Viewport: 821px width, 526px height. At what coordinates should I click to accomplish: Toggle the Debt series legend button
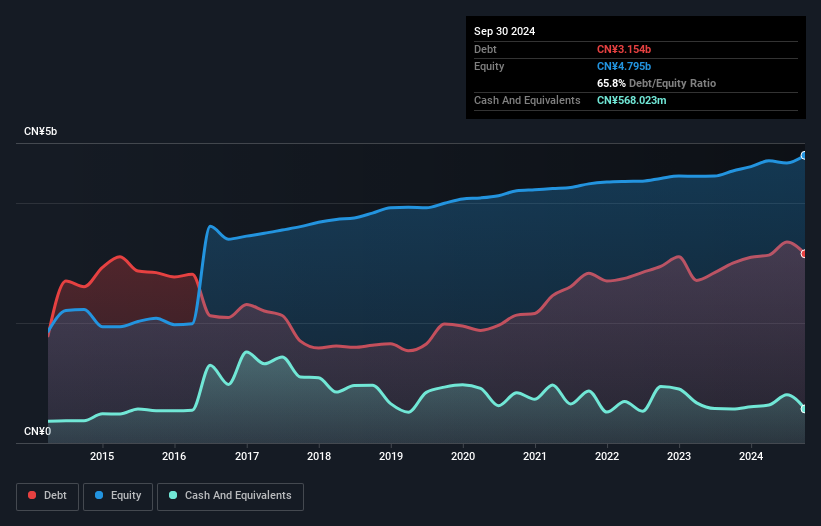click(47, 496)
